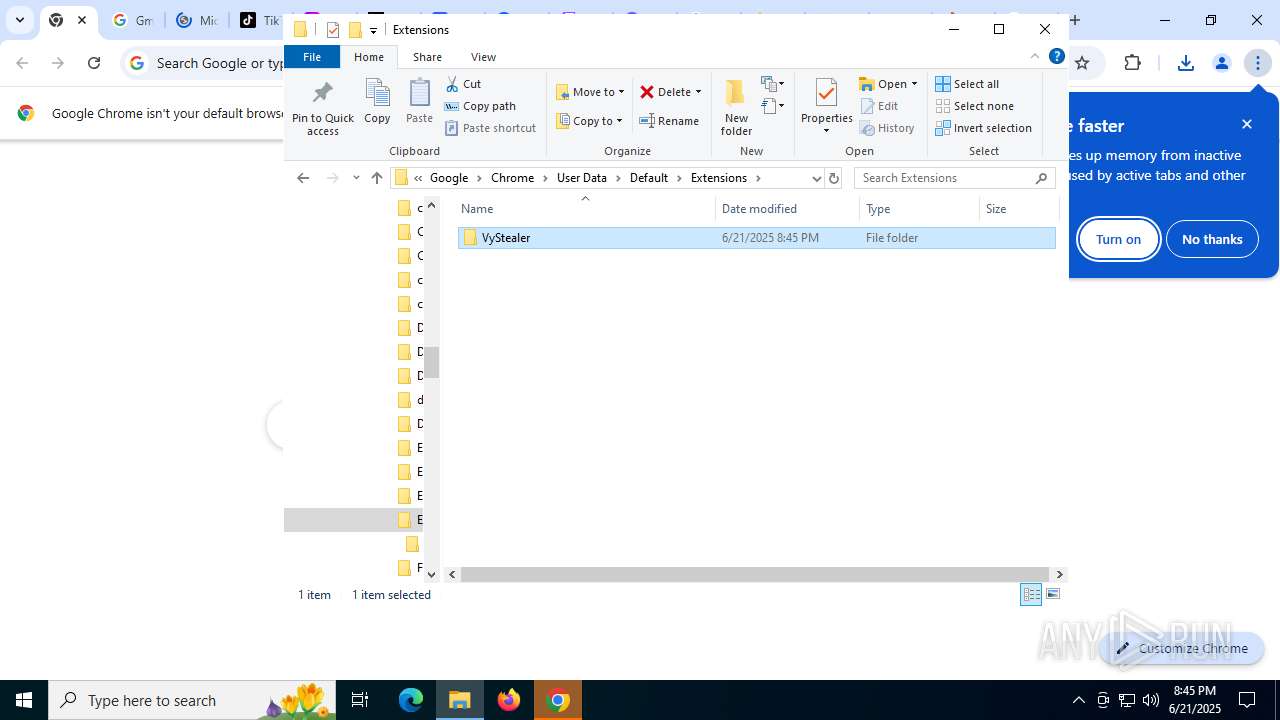
Task: Click Select all
Action: coord(967,84)
